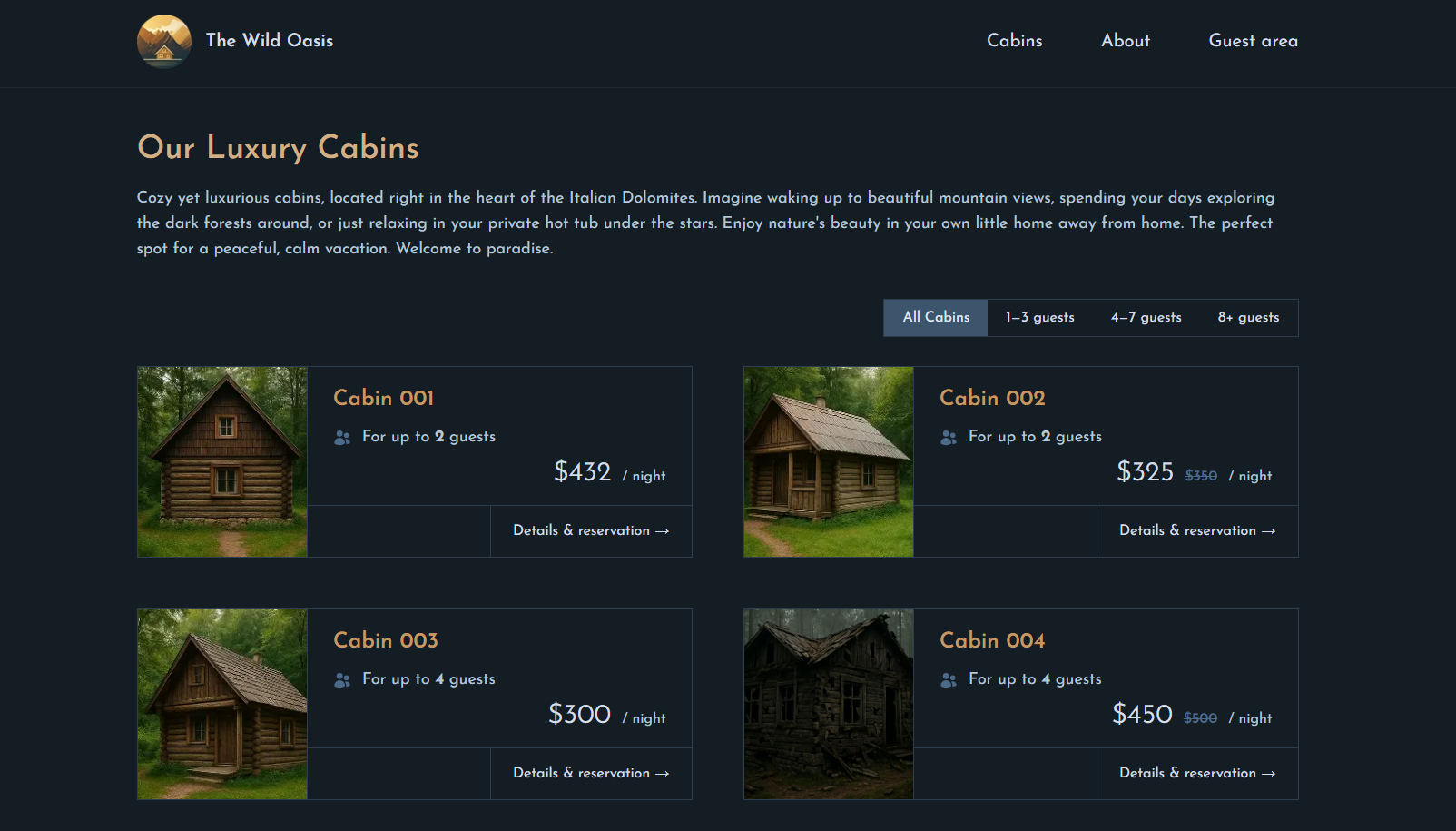Click The Wild Oasis logo image
The height and width of the screenshot is (831, 1456).
point(164,41)
